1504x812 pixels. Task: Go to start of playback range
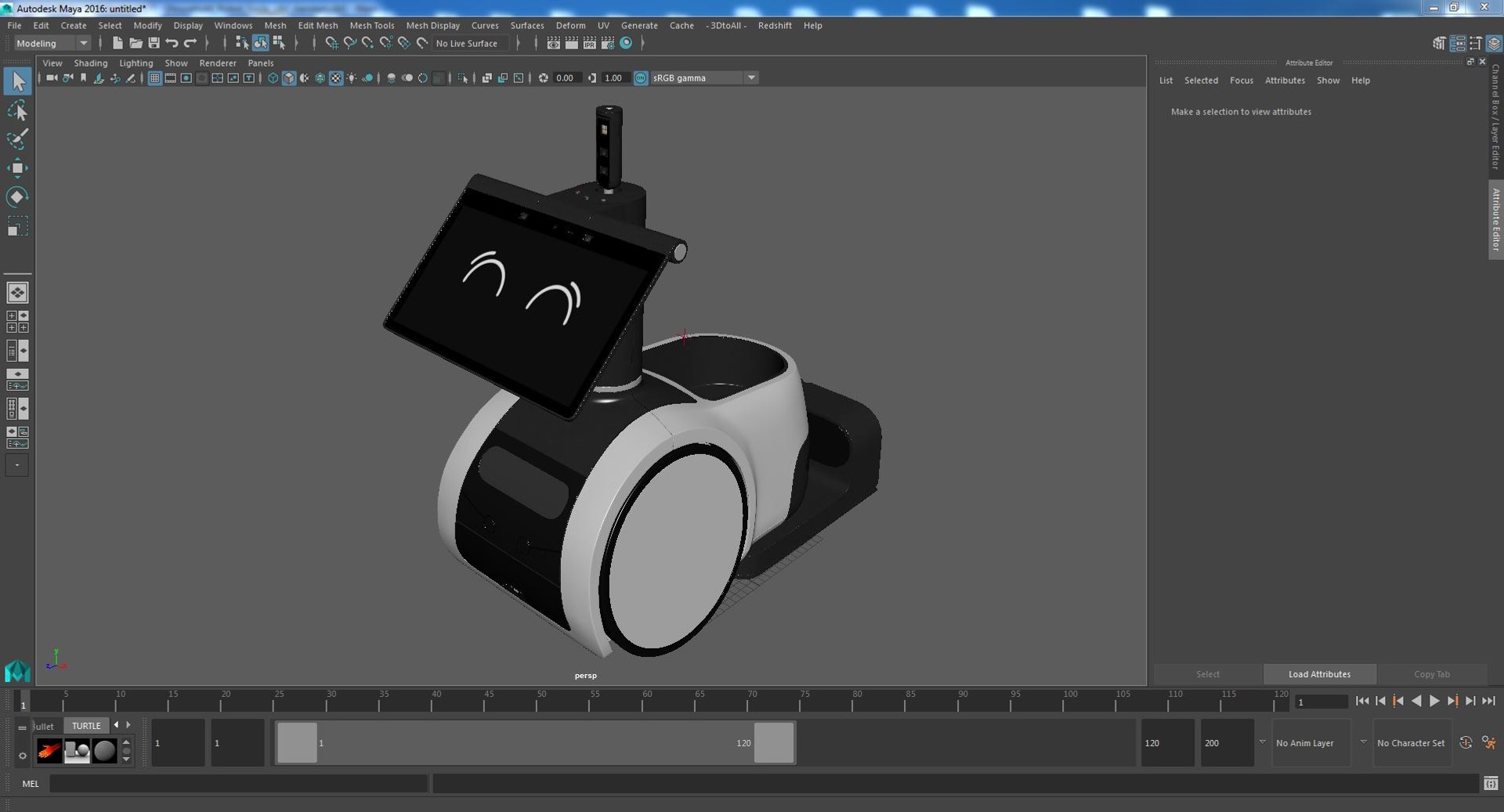(1362, 701)
